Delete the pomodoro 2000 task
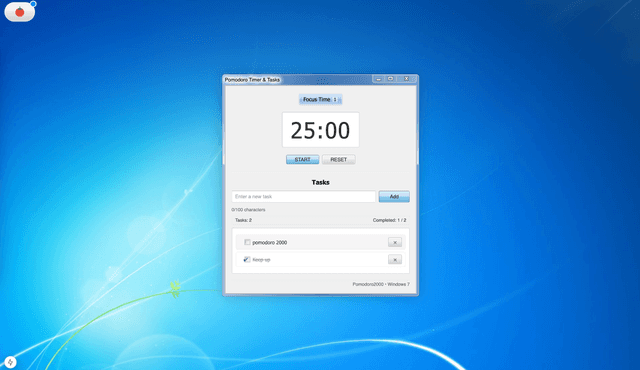640x370 pixels. tap(395, 242)
